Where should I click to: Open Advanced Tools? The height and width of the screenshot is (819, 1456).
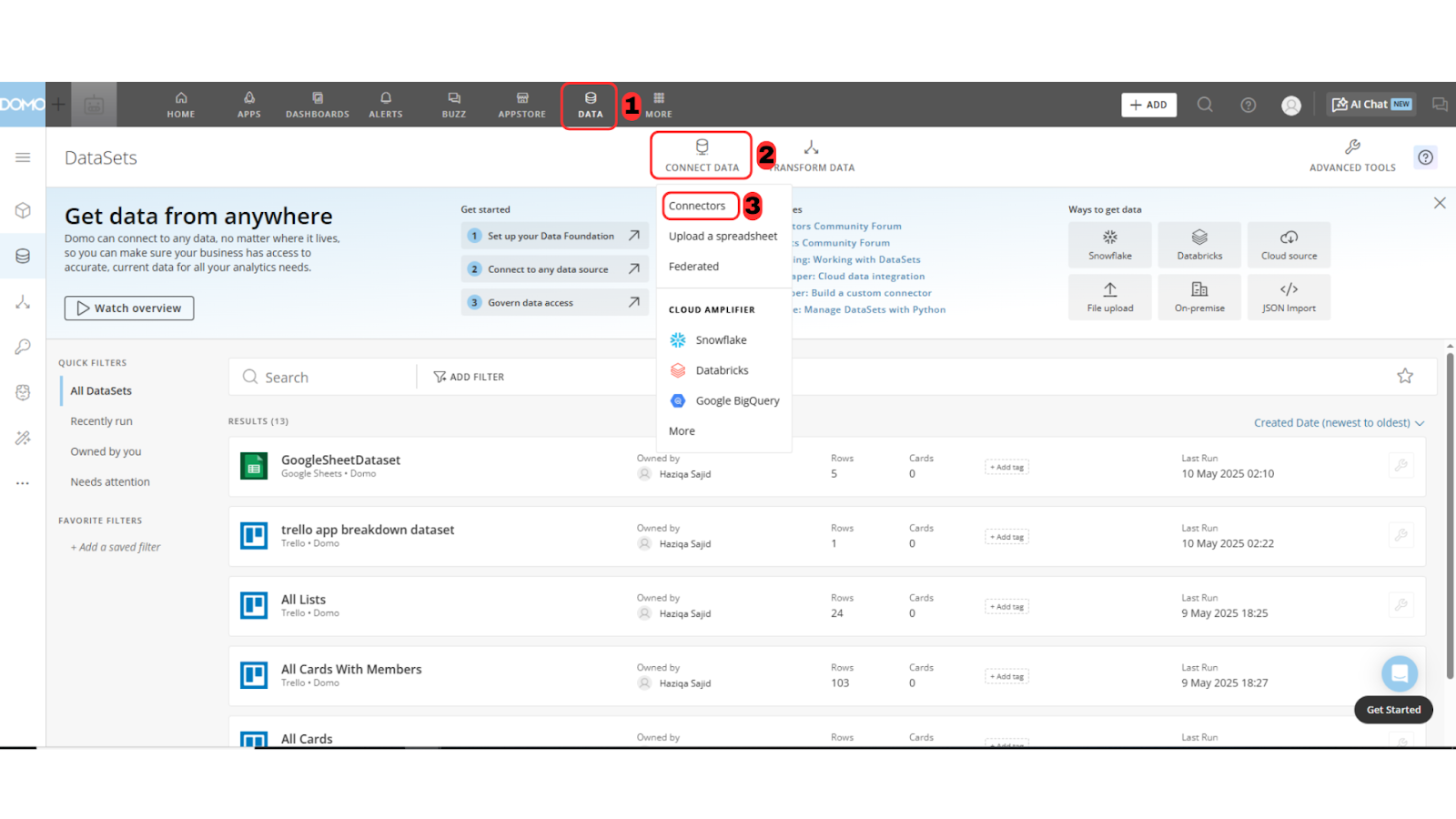coord(1352,155)
